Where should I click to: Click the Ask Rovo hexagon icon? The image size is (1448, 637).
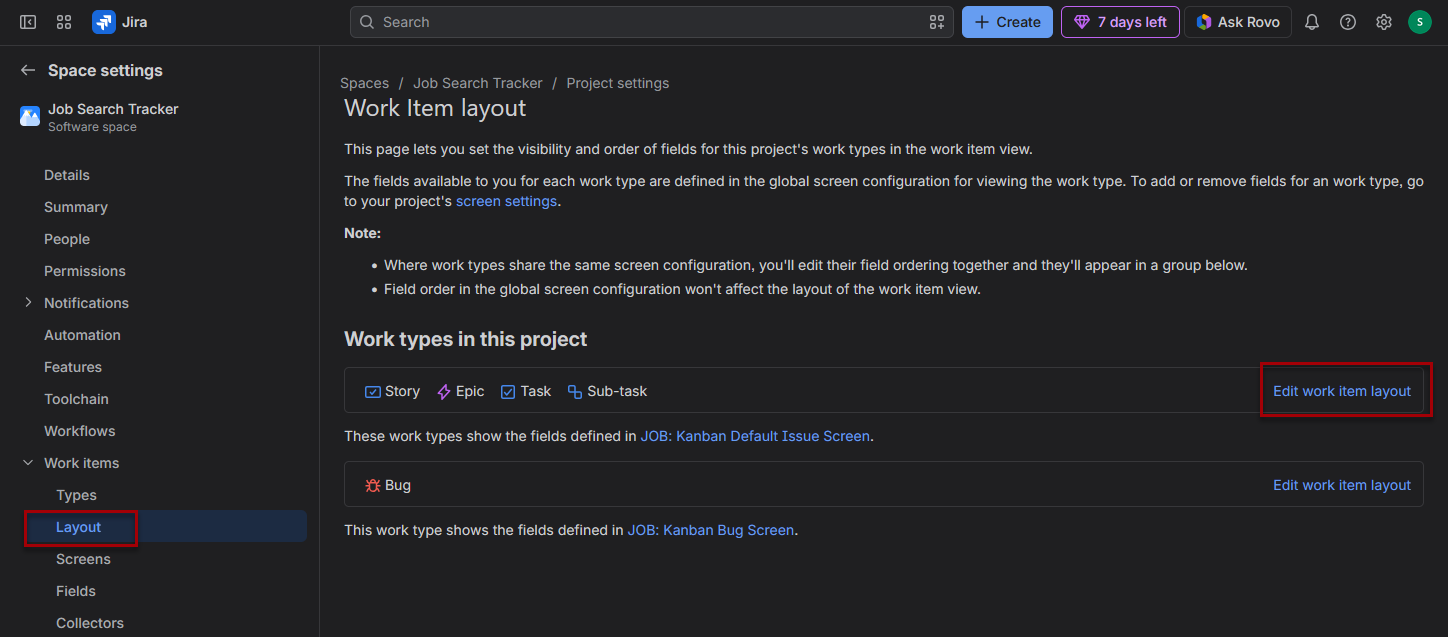1204,22
